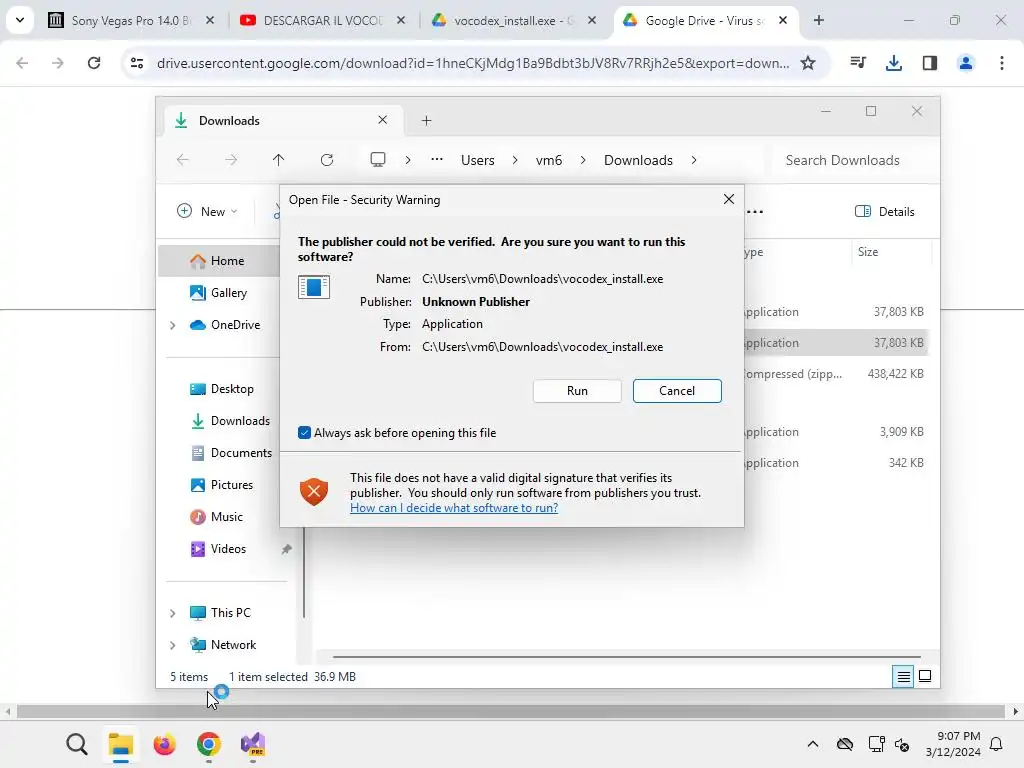1024x768 pixels.
Task: View site information icon in address bar
Action: click(137, 63)
